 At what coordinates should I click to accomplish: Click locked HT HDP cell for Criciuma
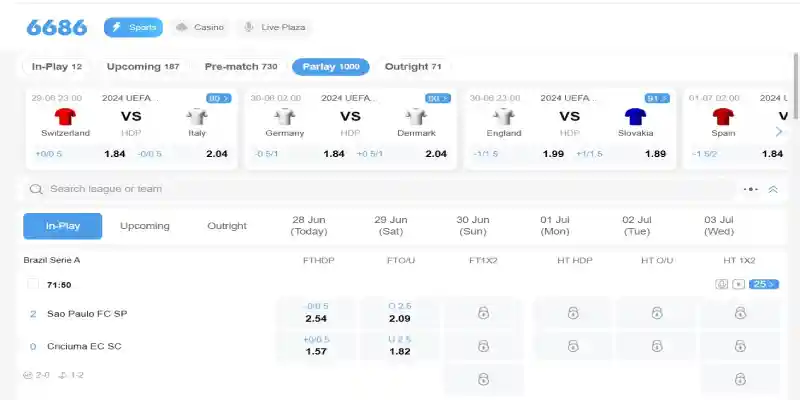[573, 346]
